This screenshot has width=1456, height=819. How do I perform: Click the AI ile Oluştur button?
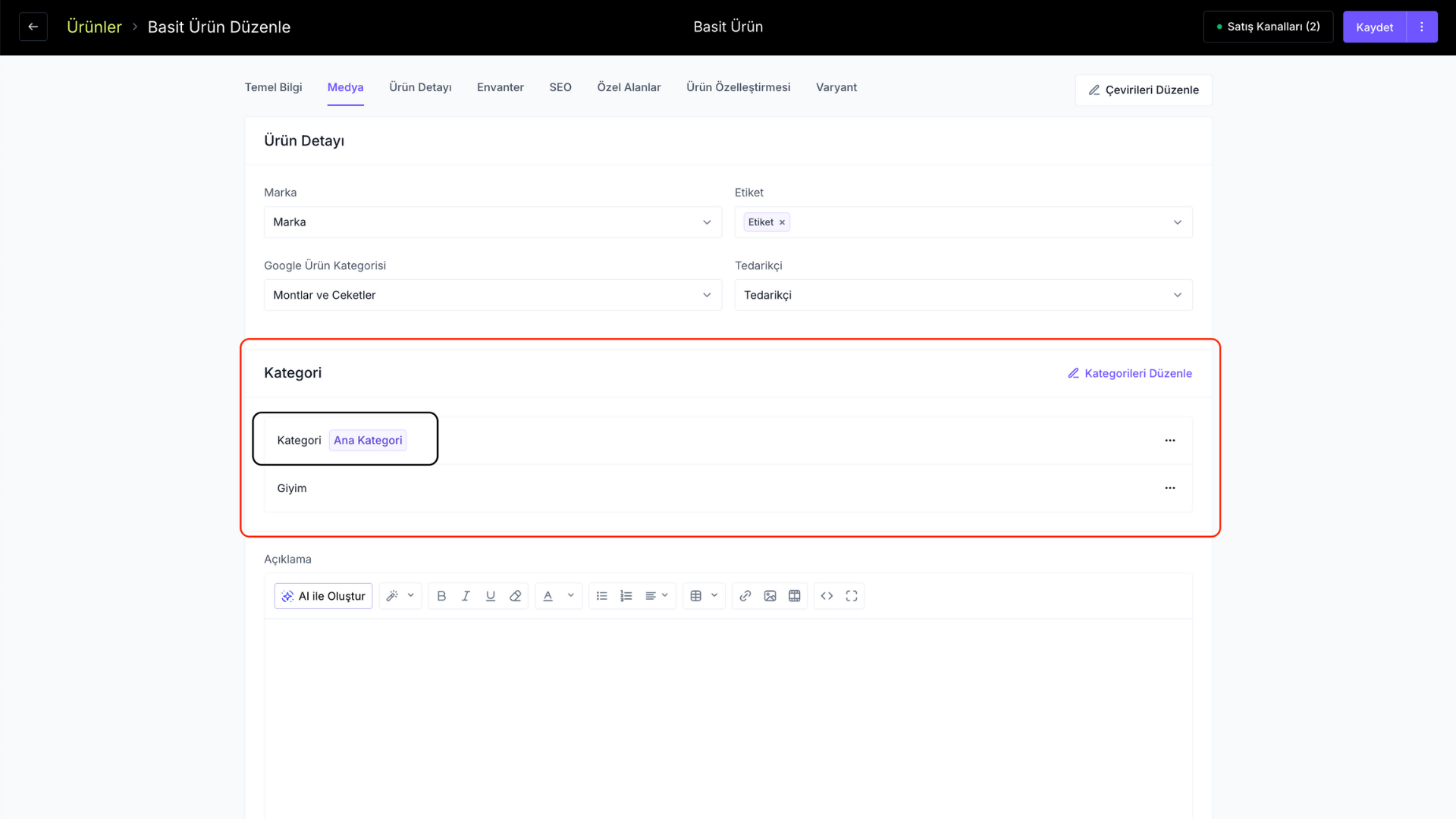tap(323, 596)
